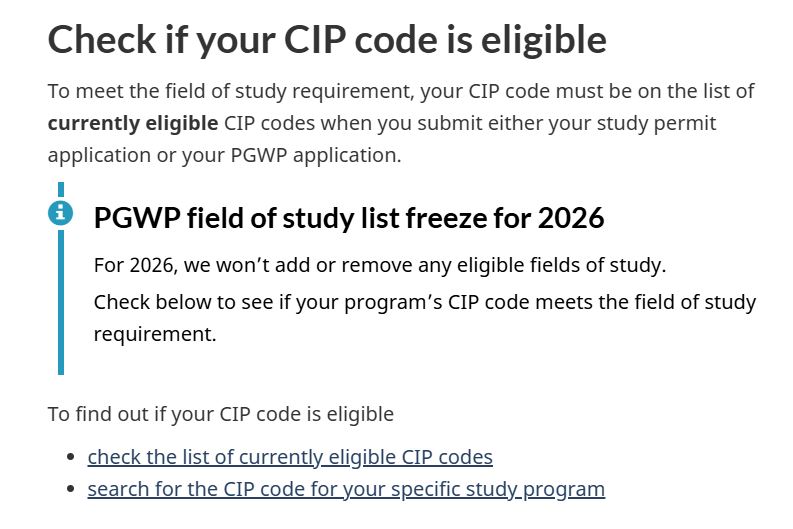Screen dimensions: 793x529
Task: Click the bold "currently eligible" text
Action: 133,123
